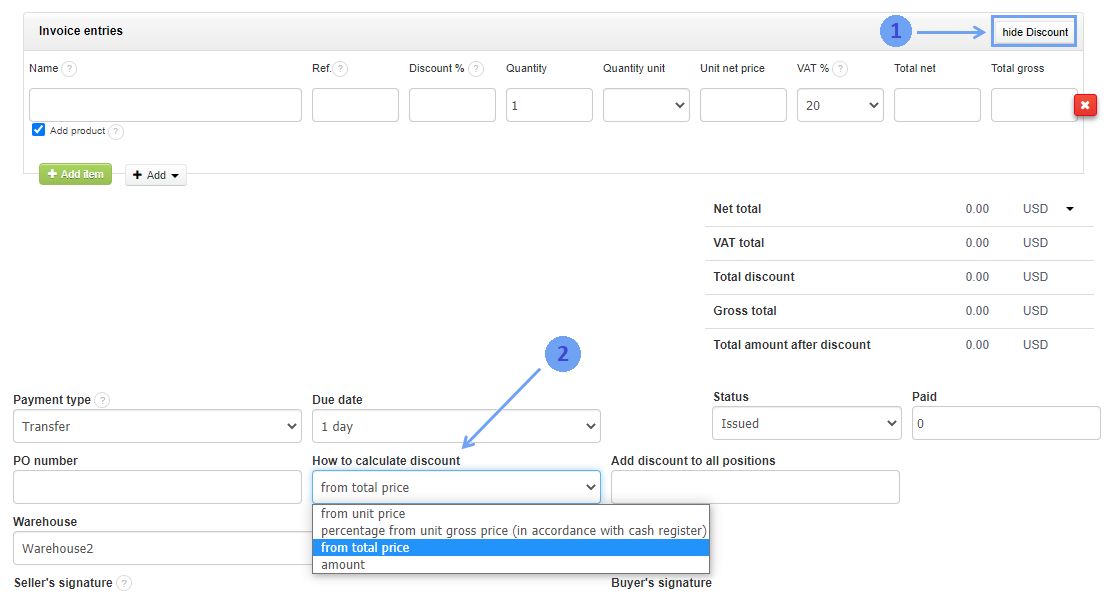1110x592 pixels.
Task: Select percentage from unit gross price option
Action: coord(513,531)
